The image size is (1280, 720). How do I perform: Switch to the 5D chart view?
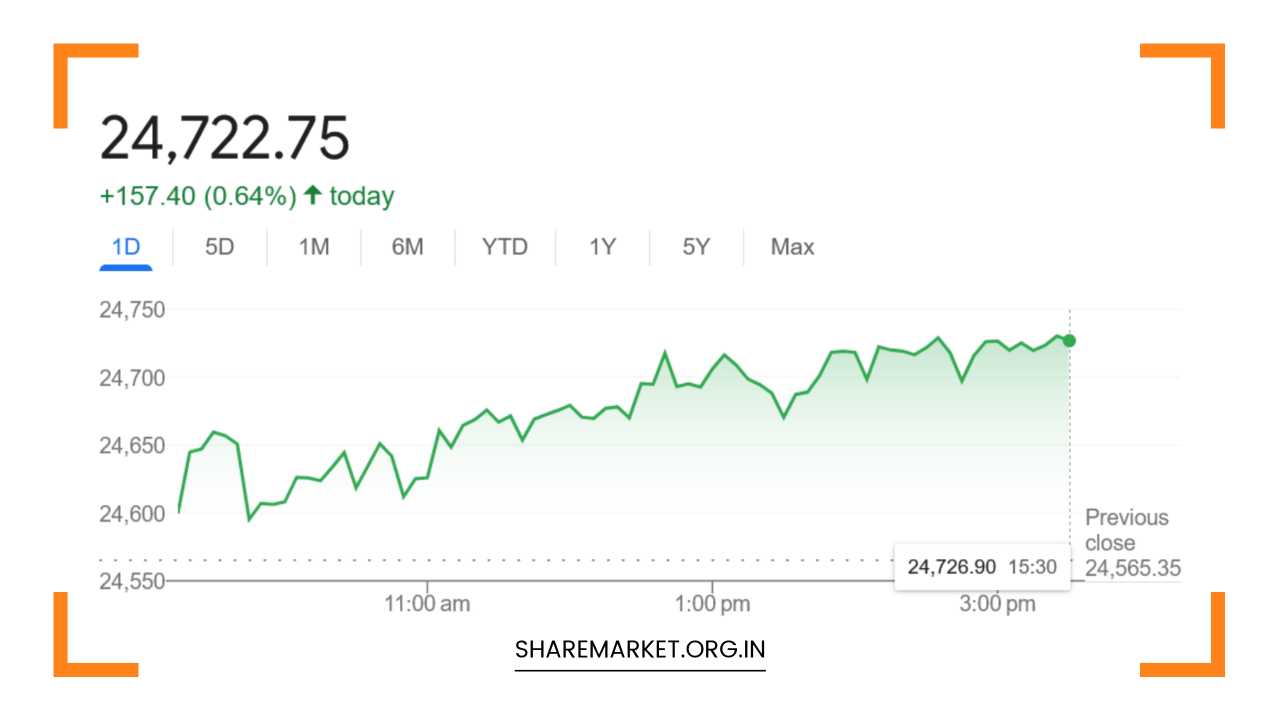tap(219, 246)
